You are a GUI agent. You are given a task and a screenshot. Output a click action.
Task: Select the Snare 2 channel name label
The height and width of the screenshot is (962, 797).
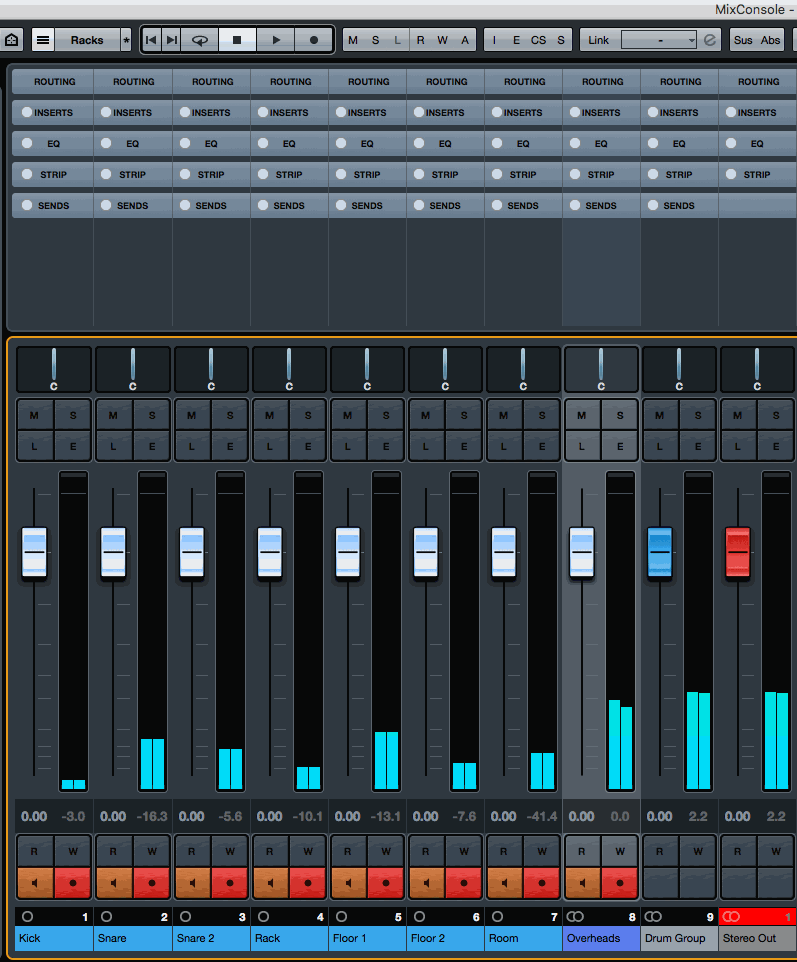pyautogui.click(x=211, y=938)
